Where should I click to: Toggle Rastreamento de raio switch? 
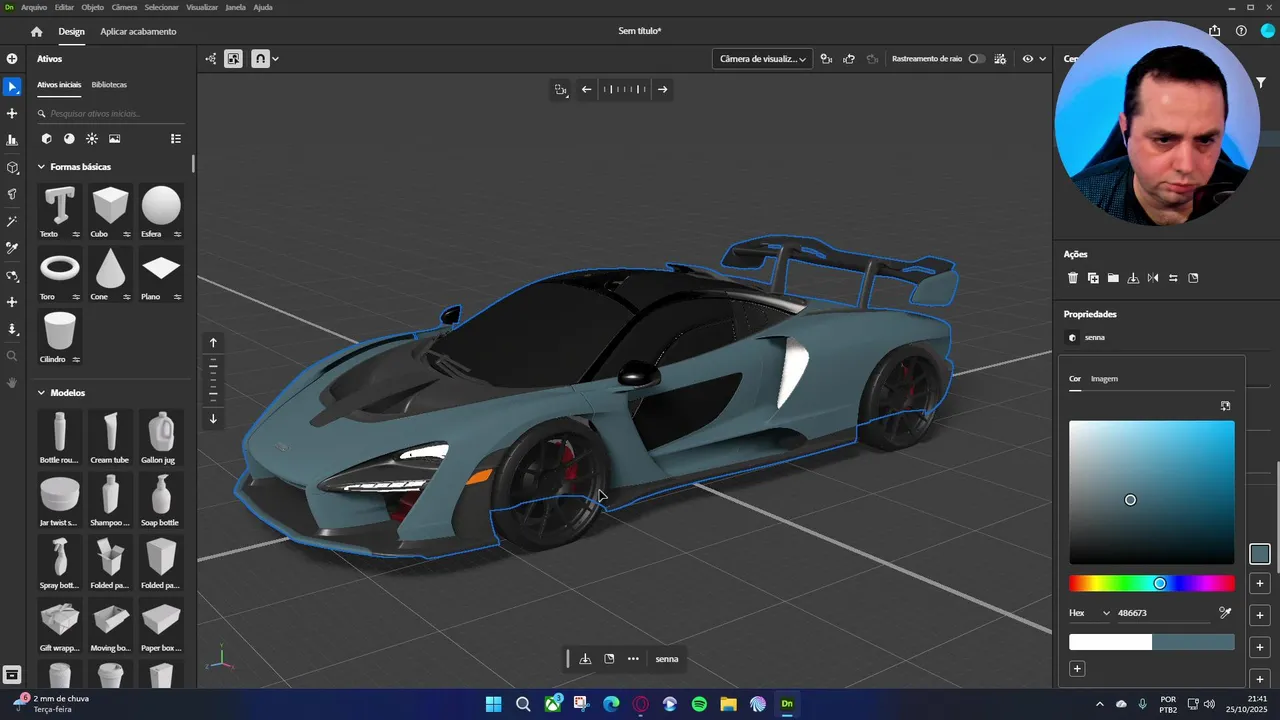[976, 59]
